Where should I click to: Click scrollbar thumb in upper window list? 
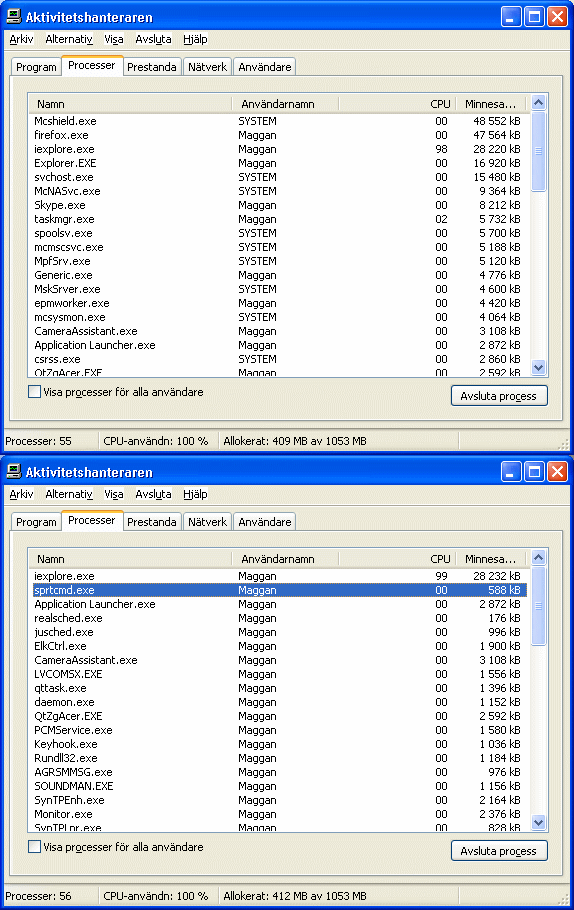[539, 151]
